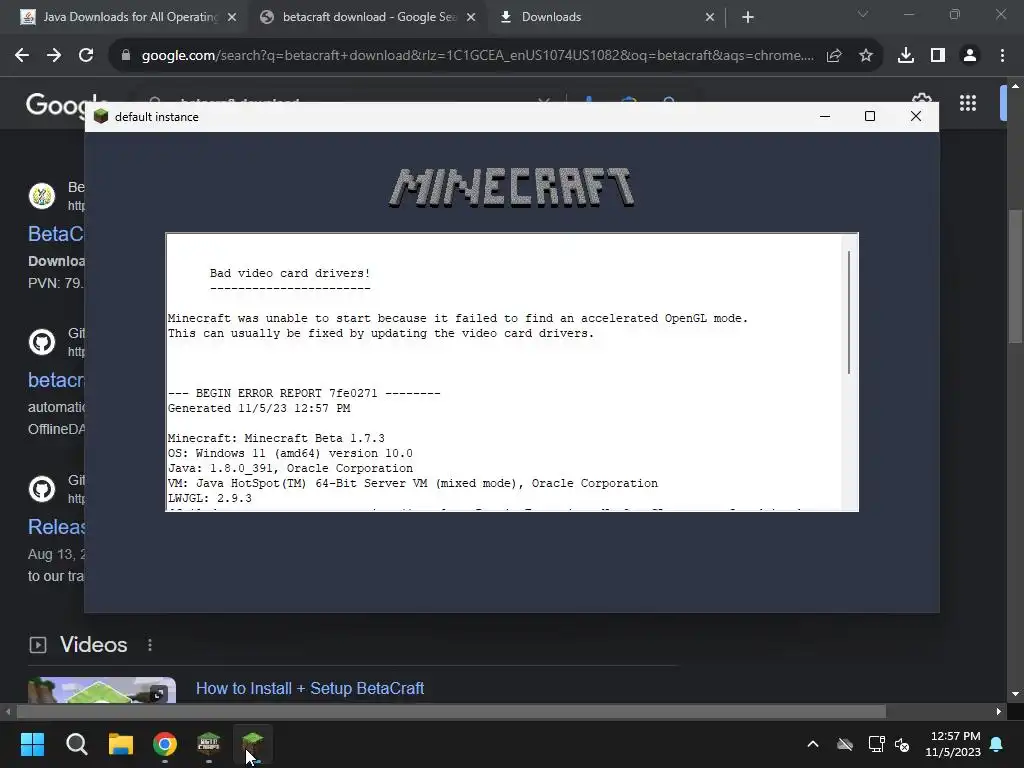Minimize the default instance window
This screenshot has height=768, width=1024.
825,116
